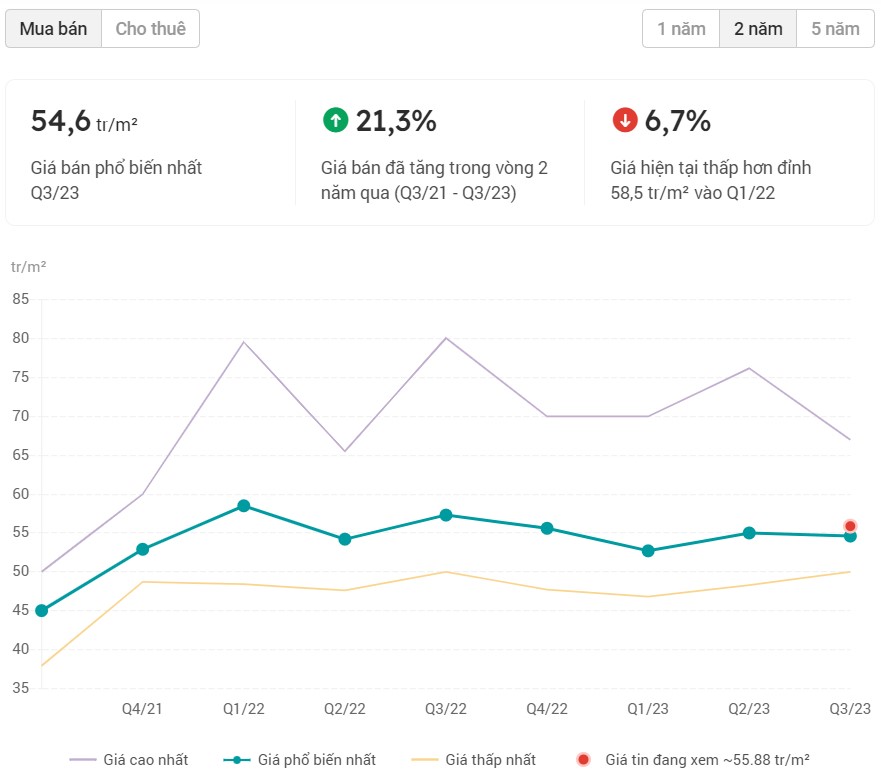The height and width of the screenshot is (771, 881).
Task: Click the Q2/23 teal data point
Action: tap(749, 533)
